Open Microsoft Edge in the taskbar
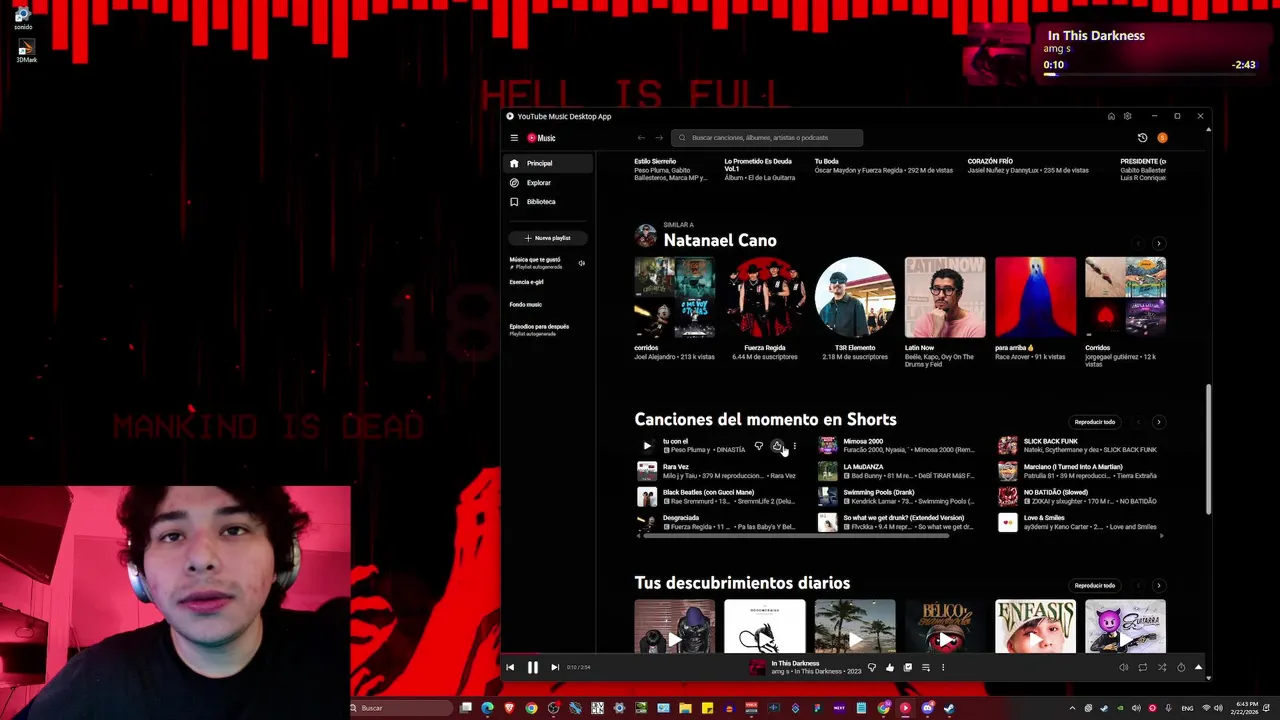Viewport: 1280px width, 720px height. [x=487, y=708]
